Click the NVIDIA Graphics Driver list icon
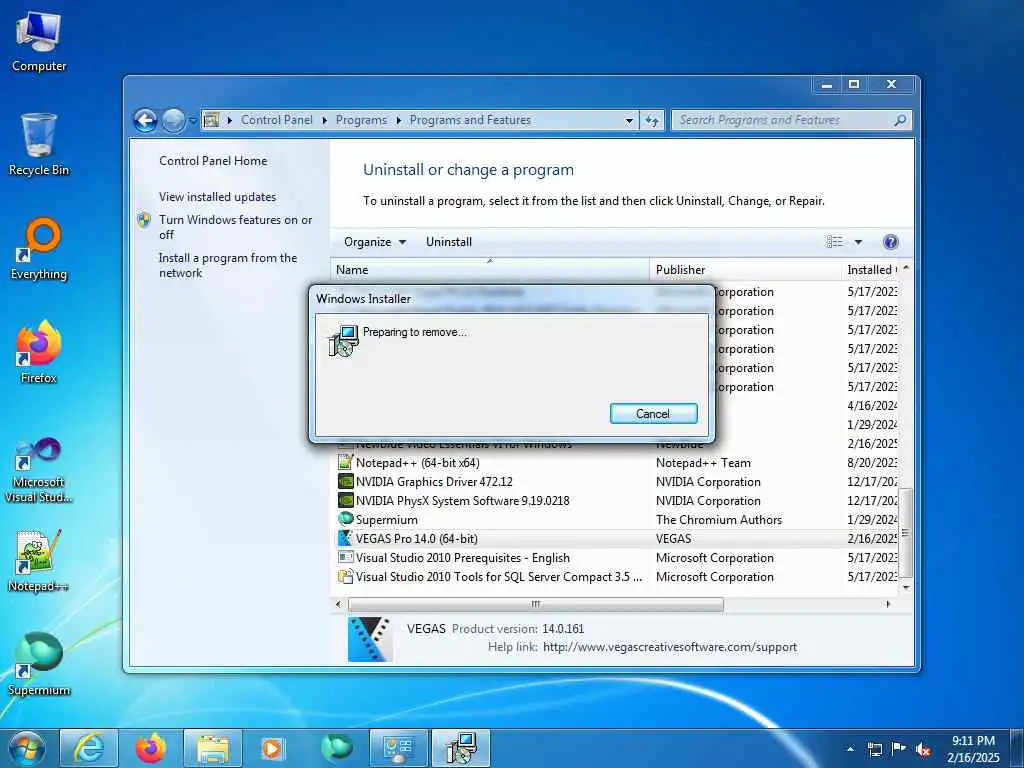Viewport: 1024px width, 768px height. 345,481
